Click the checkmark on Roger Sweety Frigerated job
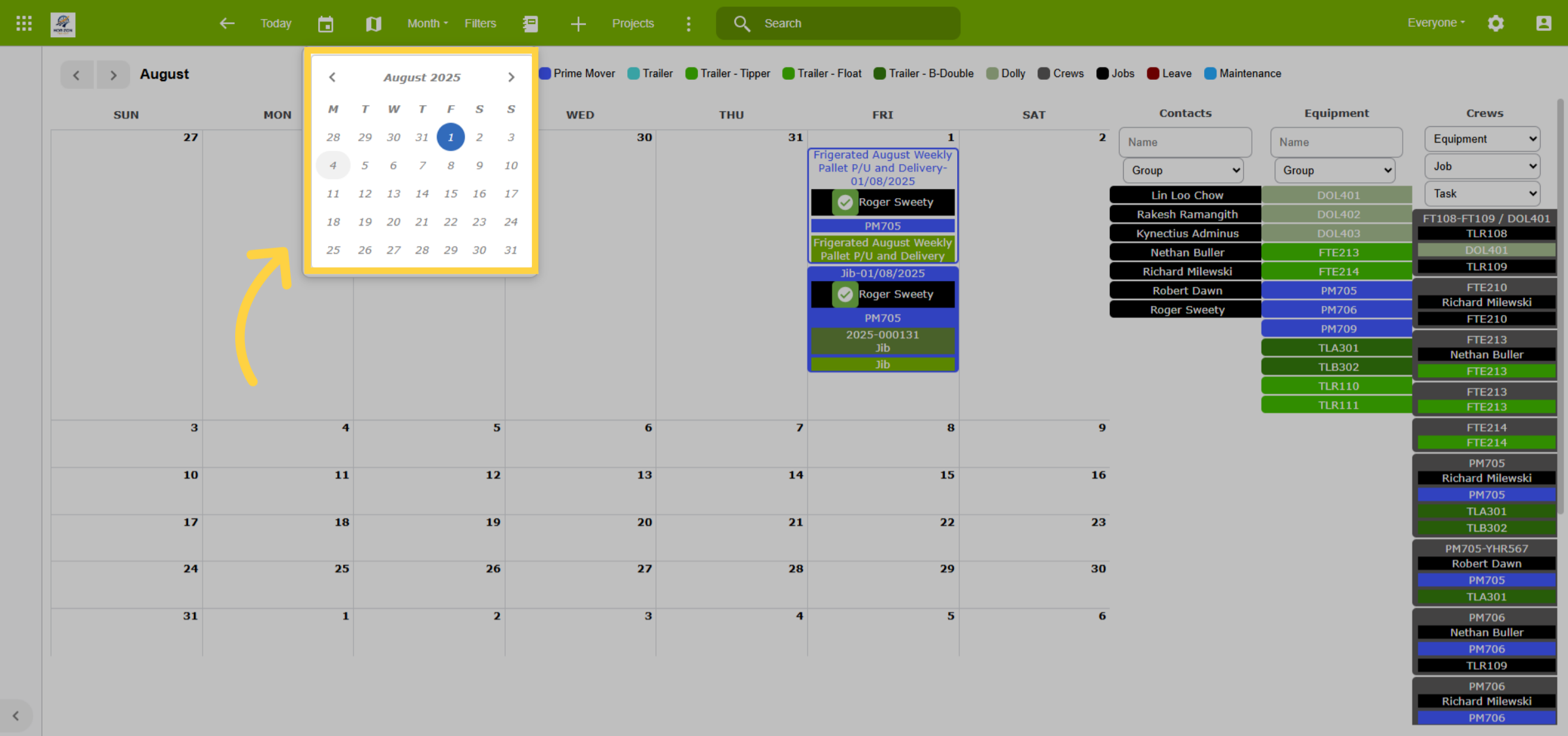1568x736 pixels. click(x=845, y=202)
